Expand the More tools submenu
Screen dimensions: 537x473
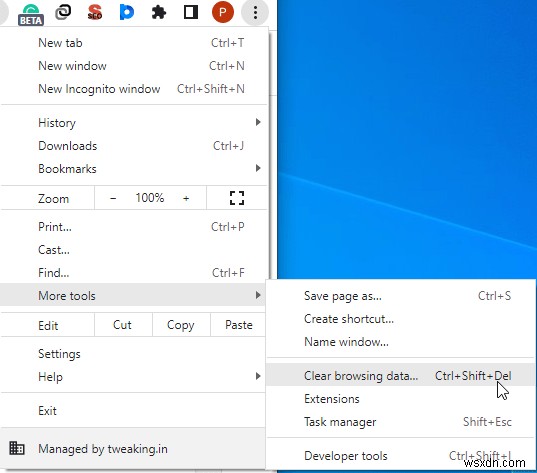(x=134, y=295)
